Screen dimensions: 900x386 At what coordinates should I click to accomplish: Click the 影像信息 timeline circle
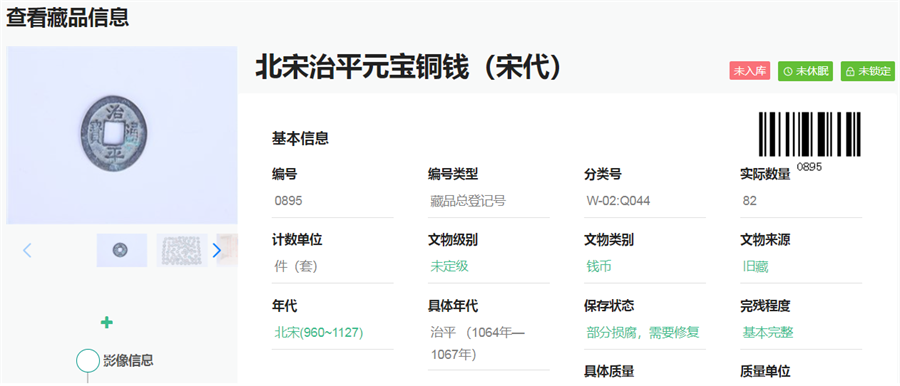[x=88, y=361]
